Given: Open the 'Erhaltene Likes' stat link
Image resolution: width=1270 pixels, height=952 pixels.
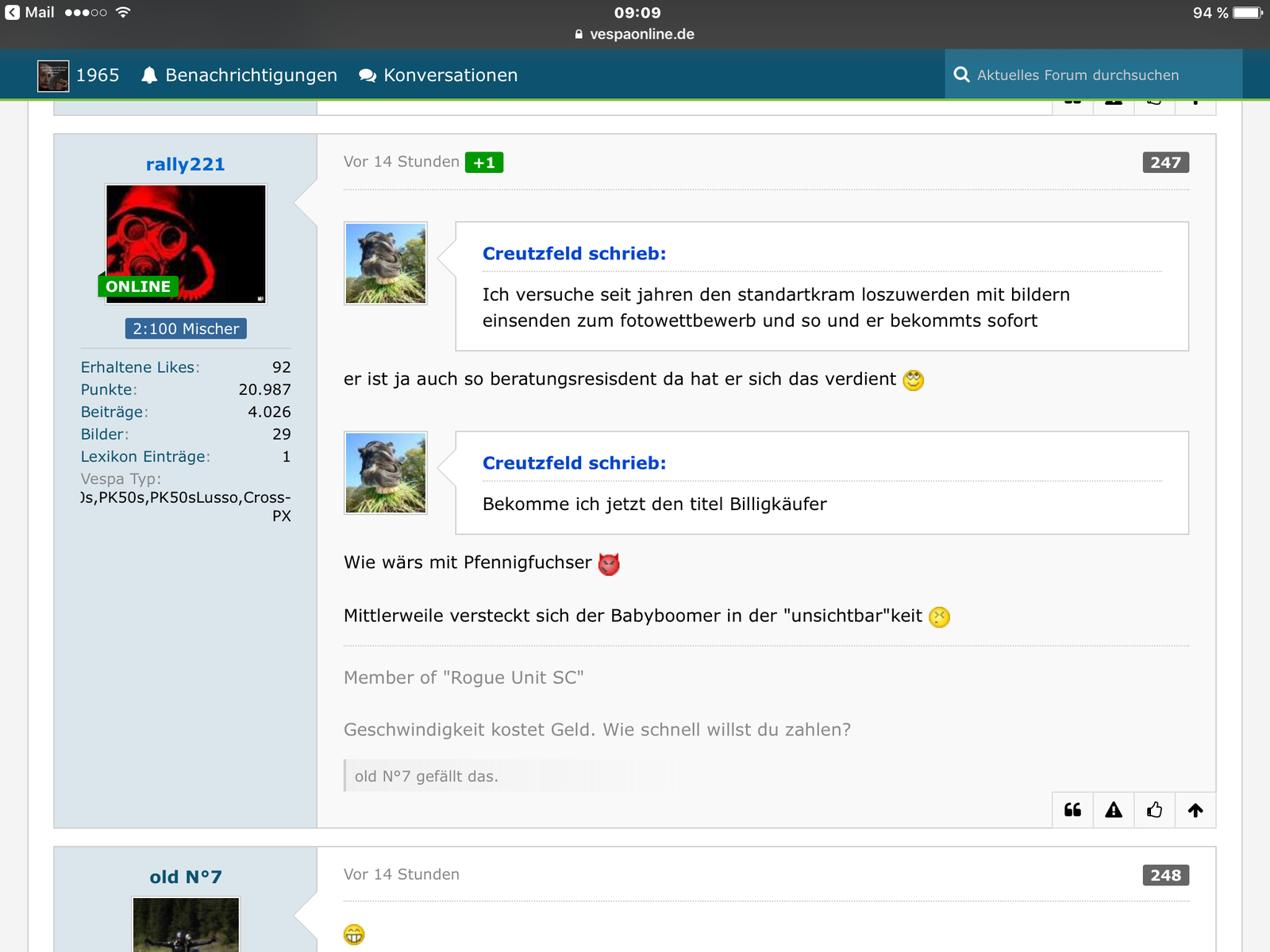Looking at the screenshot, I should click(x=139, y=367).
